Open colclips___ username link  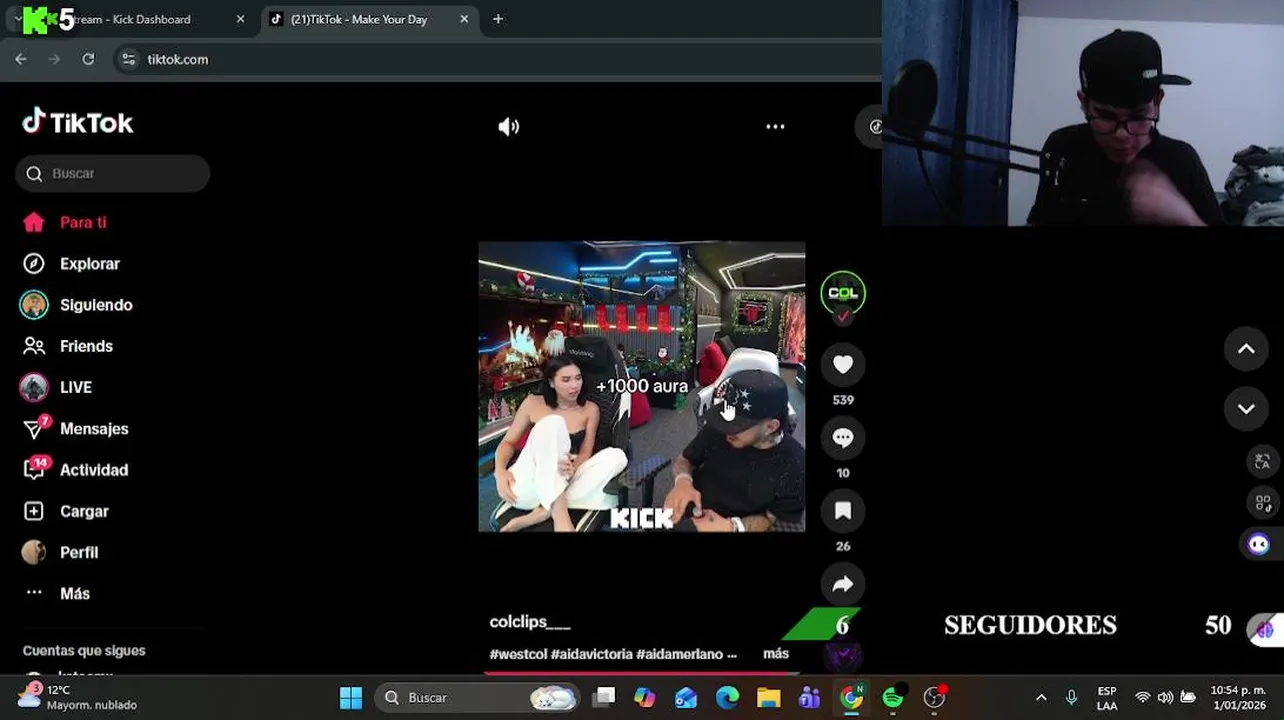point(530,622)
